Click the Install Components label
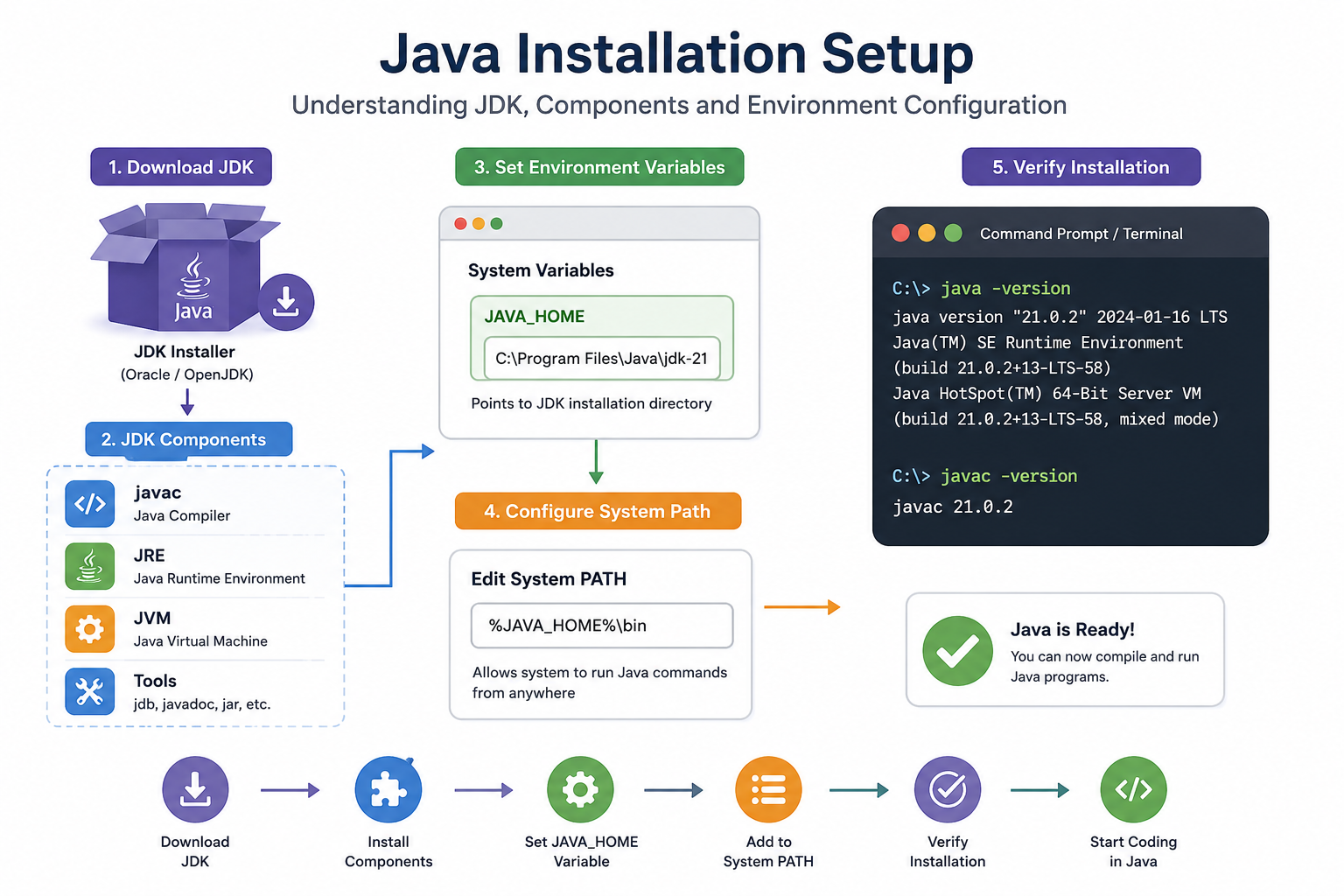The image size is (1344, 896). click(x=388, y=851)
